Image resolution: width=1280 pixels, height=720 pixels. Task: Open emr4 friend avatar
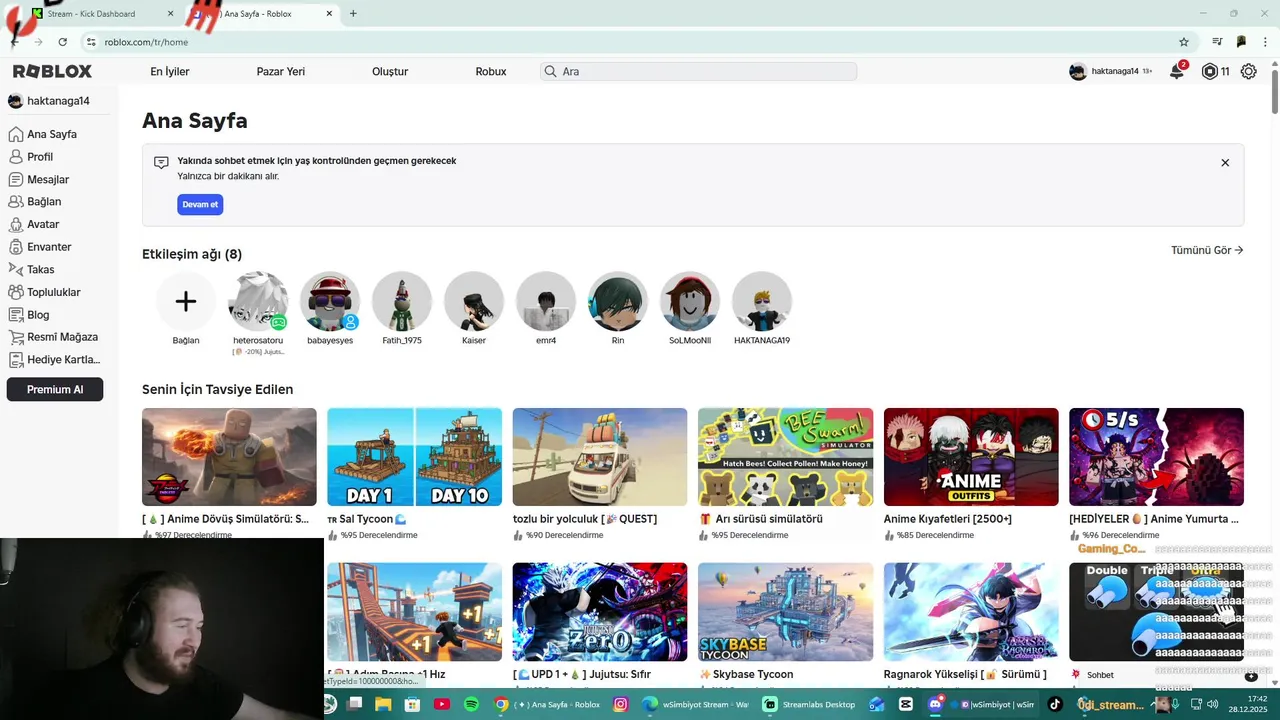point(546,301)
